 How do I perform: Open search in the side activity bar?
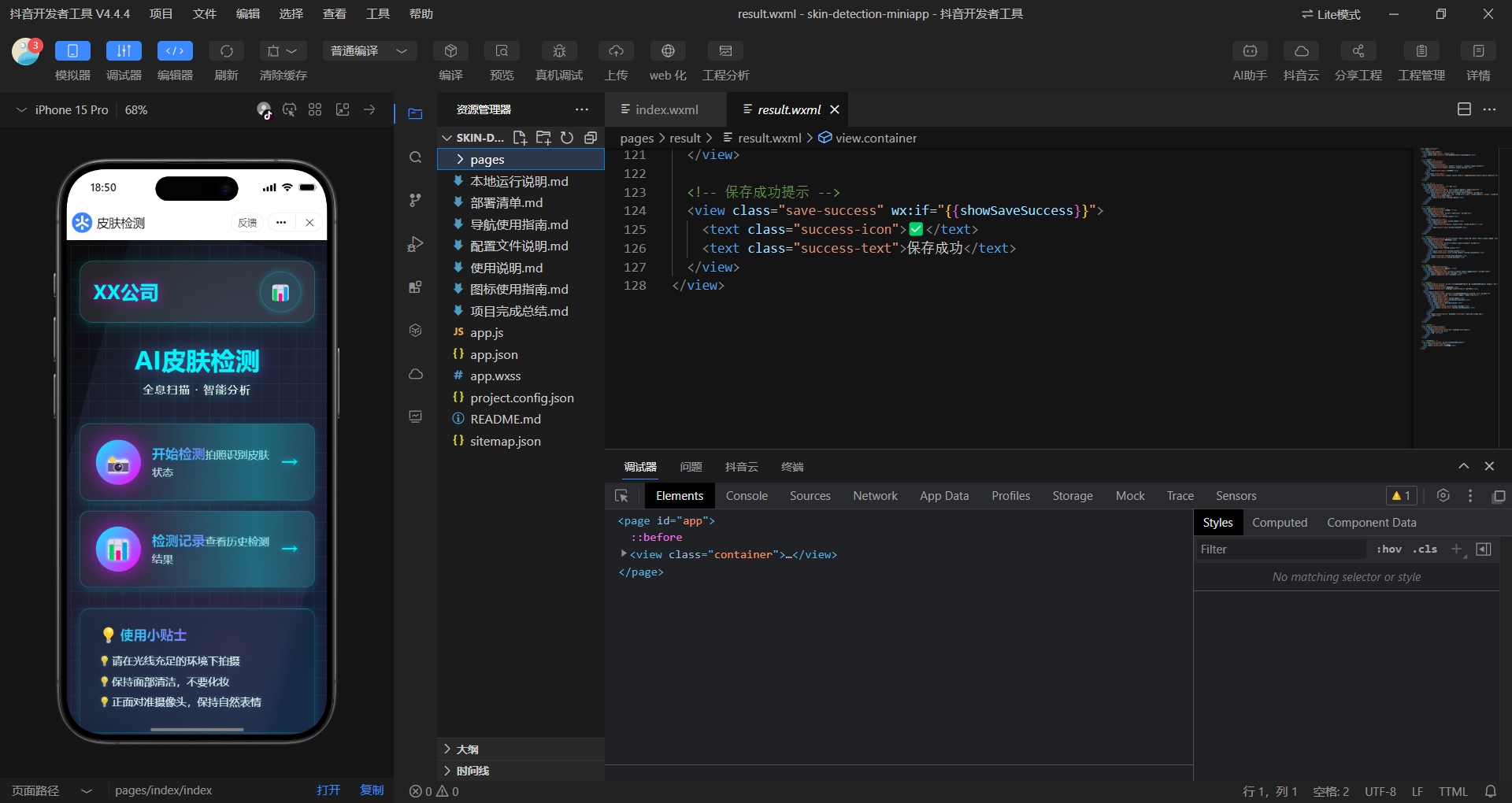[416, 157]
